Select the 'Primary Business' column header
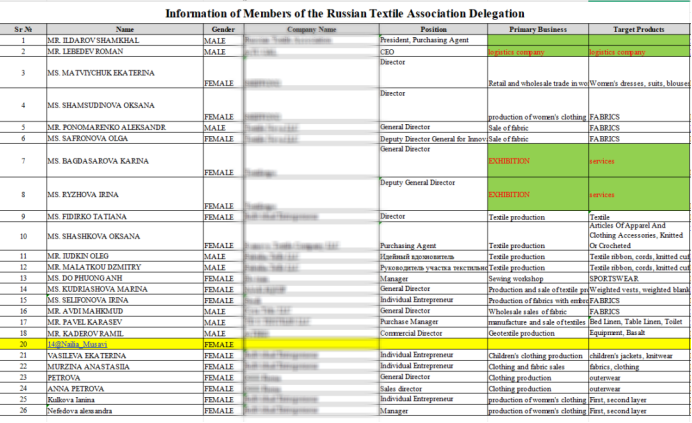The height and width of the screenshot is (423, 692). (536, 29)
